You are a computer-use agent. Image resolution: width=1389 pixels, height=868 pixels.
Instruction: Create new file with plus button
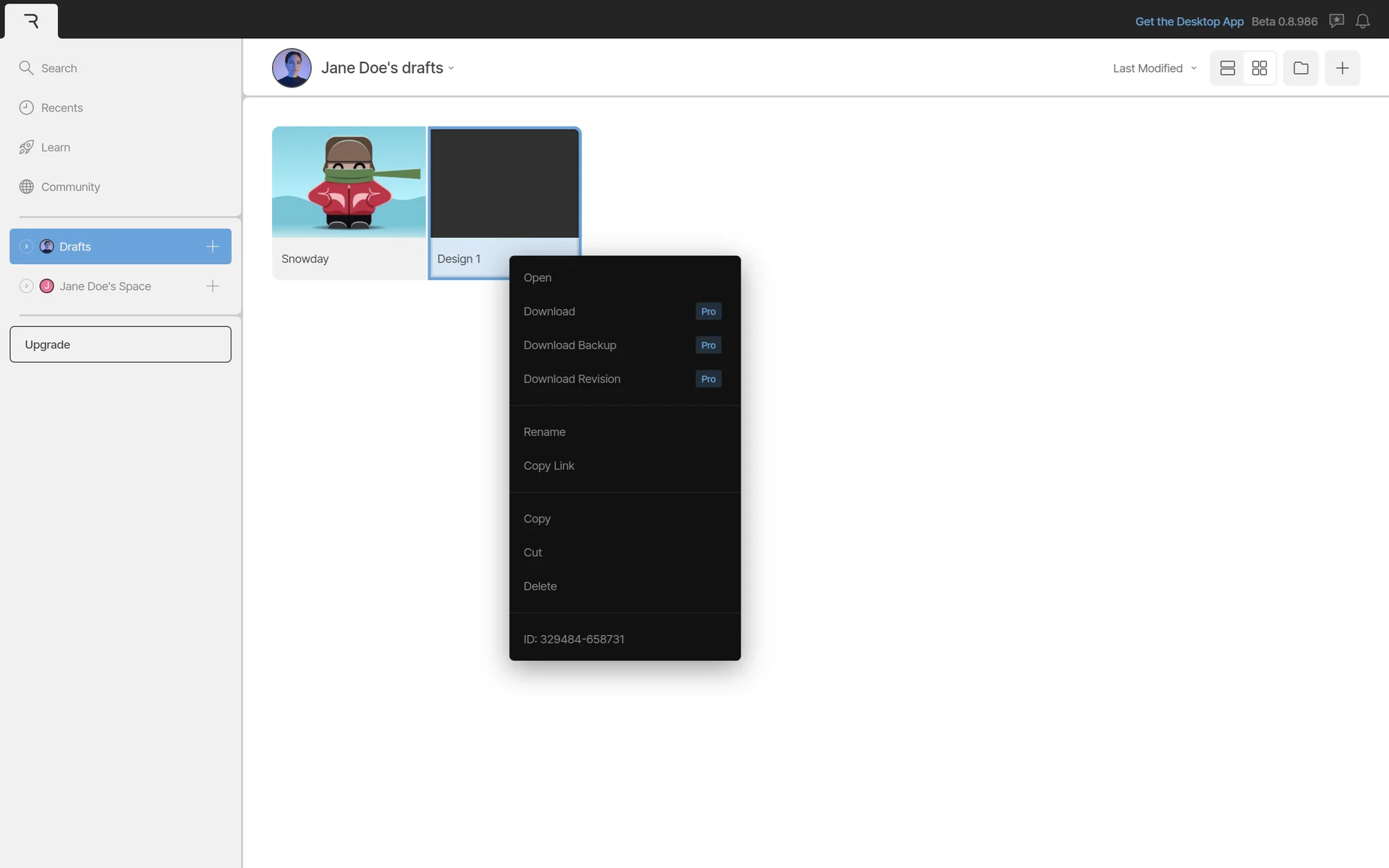(1342, 68)
